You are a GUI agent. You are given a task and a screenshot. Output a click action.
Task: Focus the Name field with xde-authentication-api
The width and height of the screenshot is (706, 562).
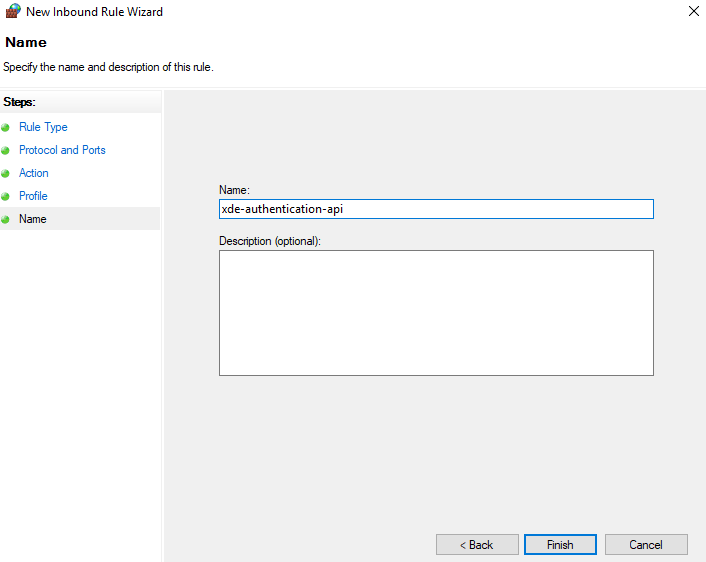(x=436, y=209)
